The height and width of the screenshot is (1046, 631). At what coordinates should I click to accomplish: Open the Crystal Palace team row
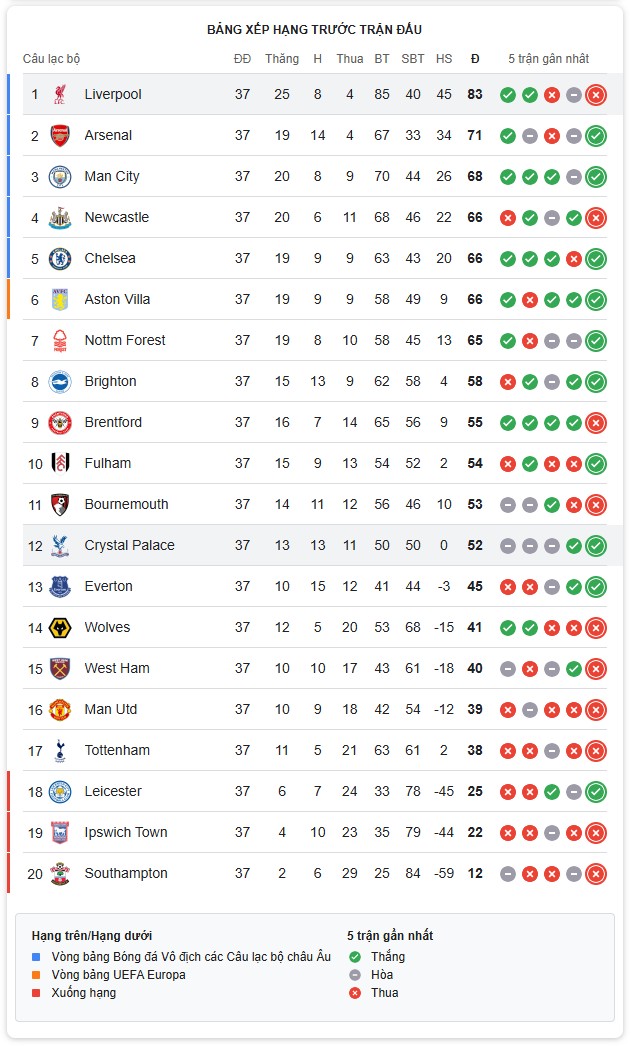pyautogui.click(x=315, y=546)
